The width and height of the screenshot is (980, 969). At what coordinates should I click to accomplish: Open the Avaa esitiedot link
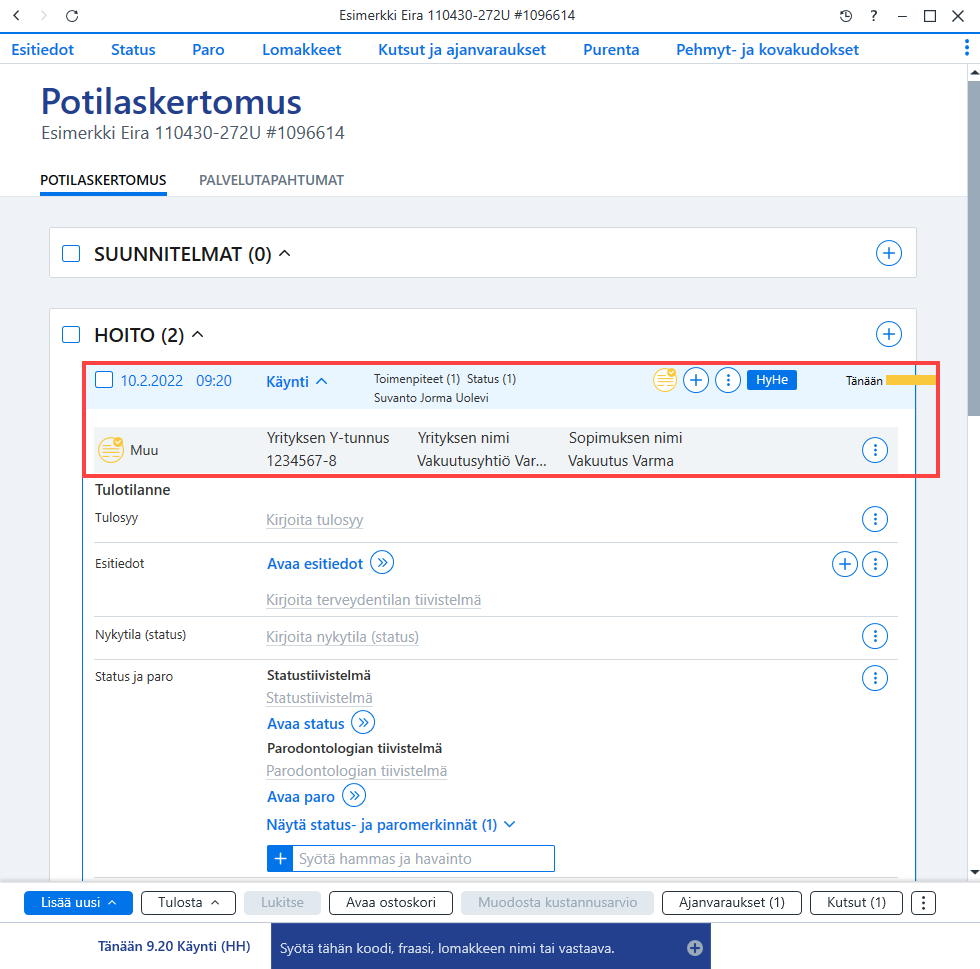(315, 564)
